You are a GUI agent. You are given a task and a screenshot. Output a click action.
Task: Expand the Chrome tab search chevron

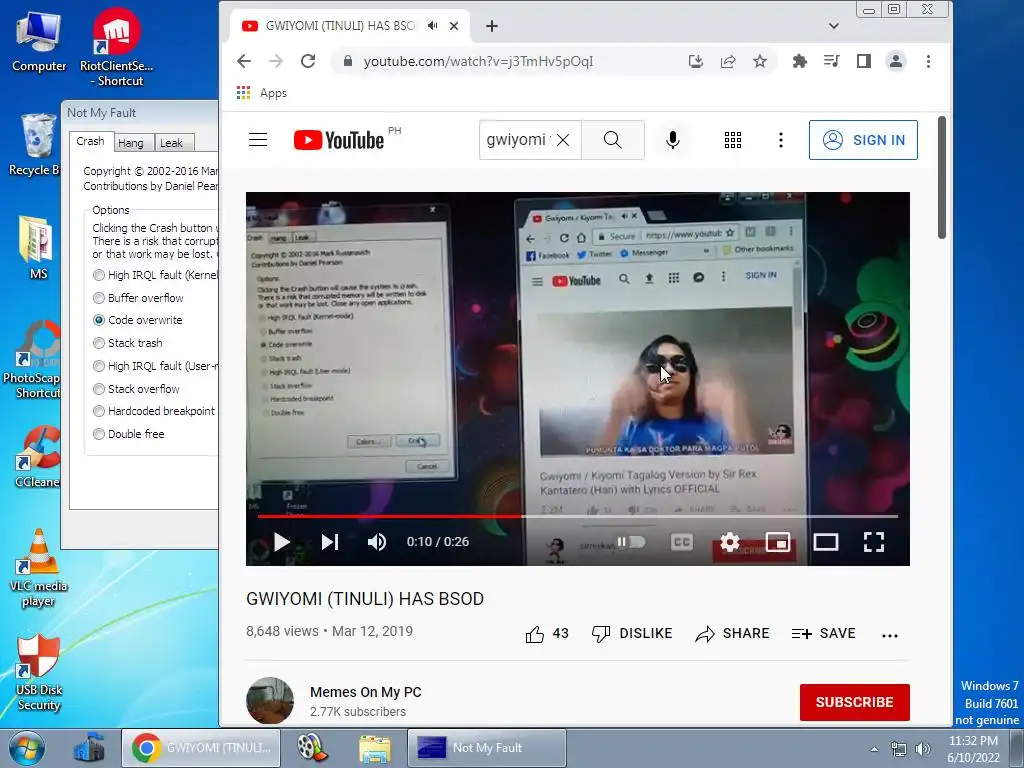pos(833,26)
